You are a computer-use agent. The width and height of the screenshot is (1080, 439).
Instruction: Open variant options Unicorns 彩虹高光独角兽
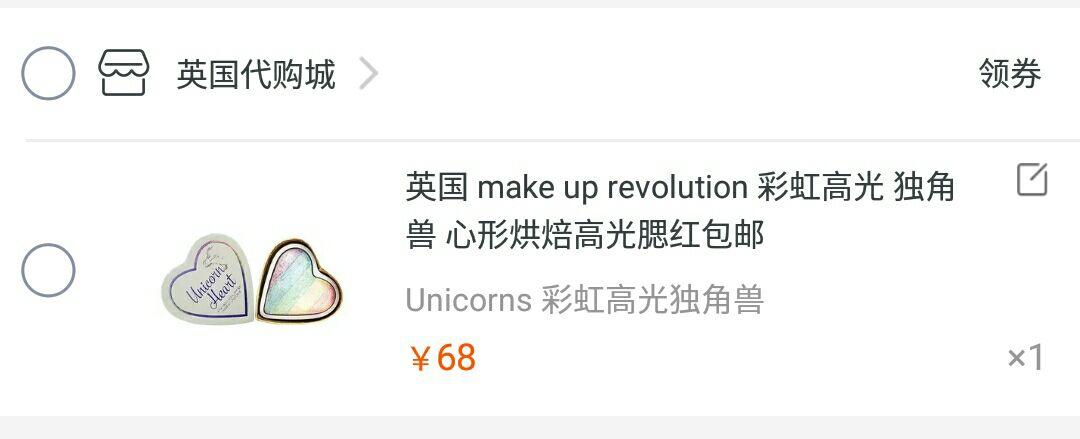585,300
